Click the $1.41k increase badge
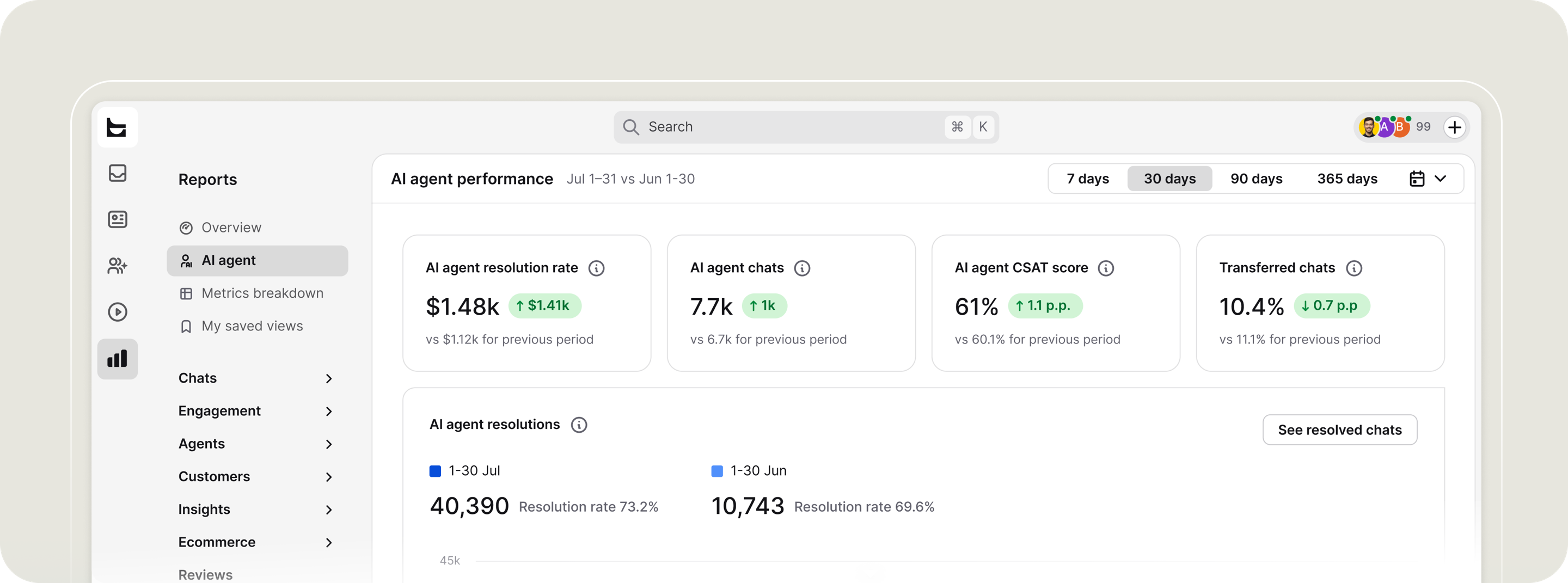Viewport: 1568px width, 583px height. click(x=545, y=306)
